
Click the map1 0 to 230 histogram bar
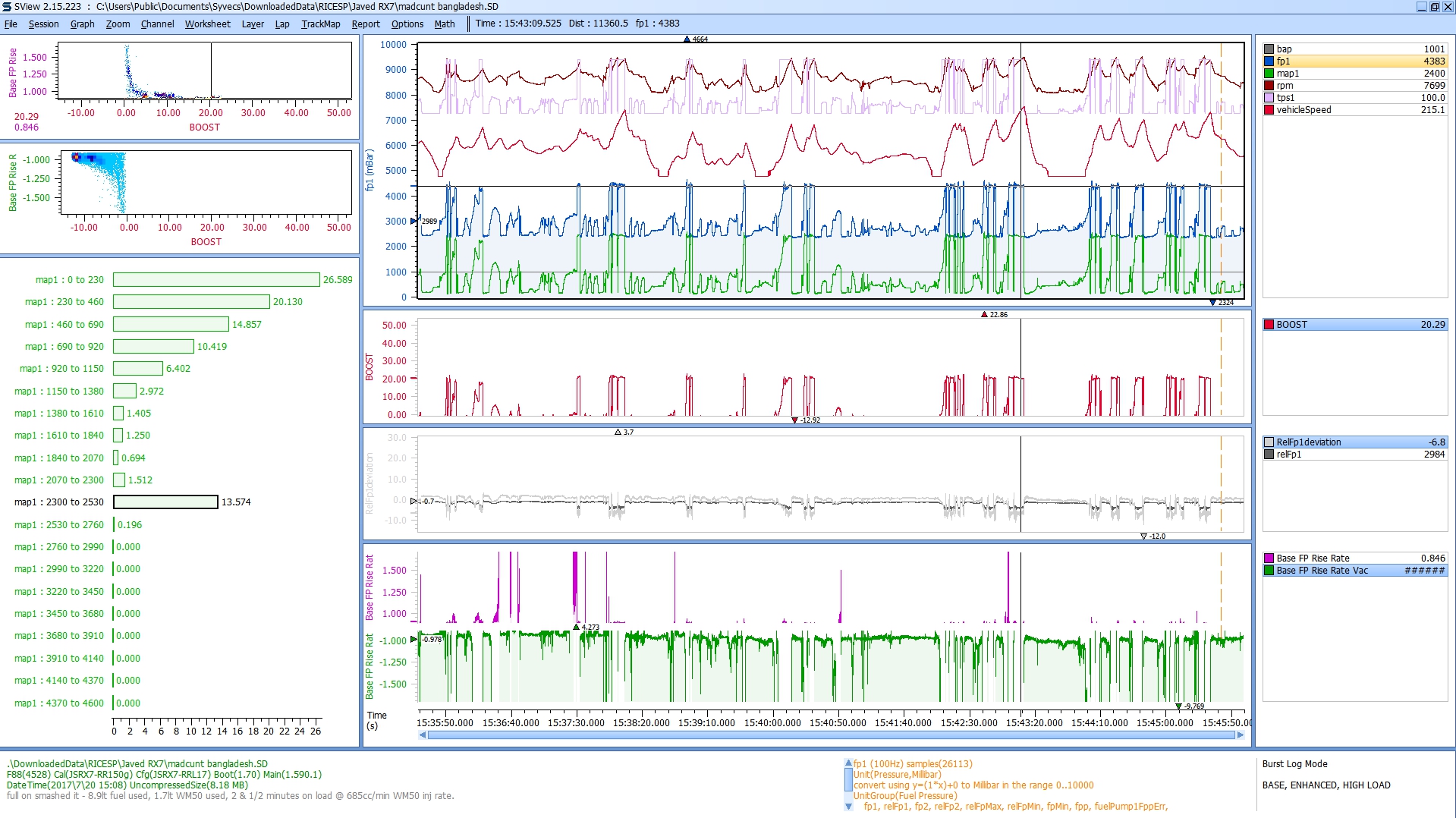[x=216, y=280]
